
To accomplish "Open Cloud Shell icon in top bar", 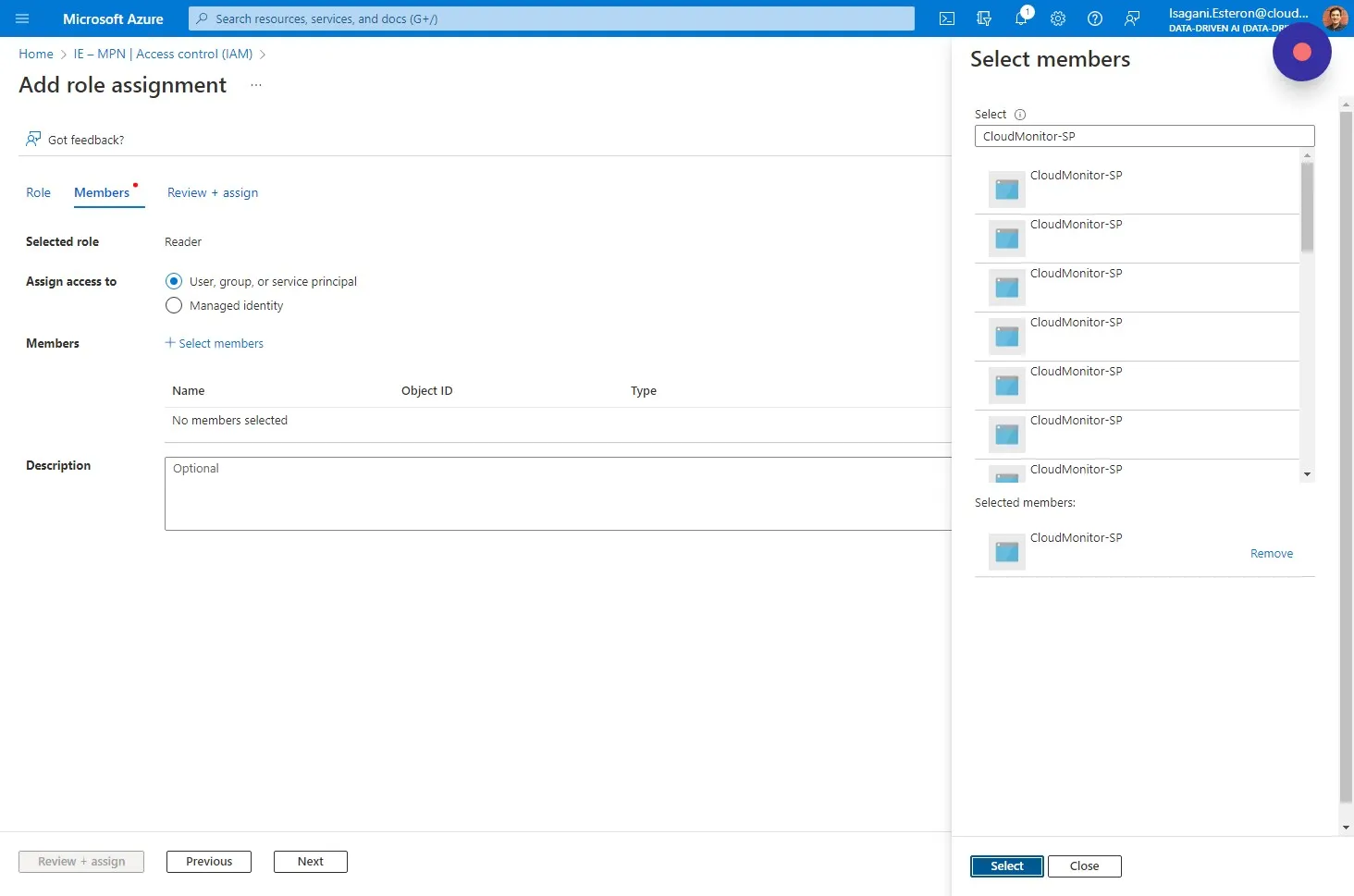I will pyautogui.click(x=947, y=18).
